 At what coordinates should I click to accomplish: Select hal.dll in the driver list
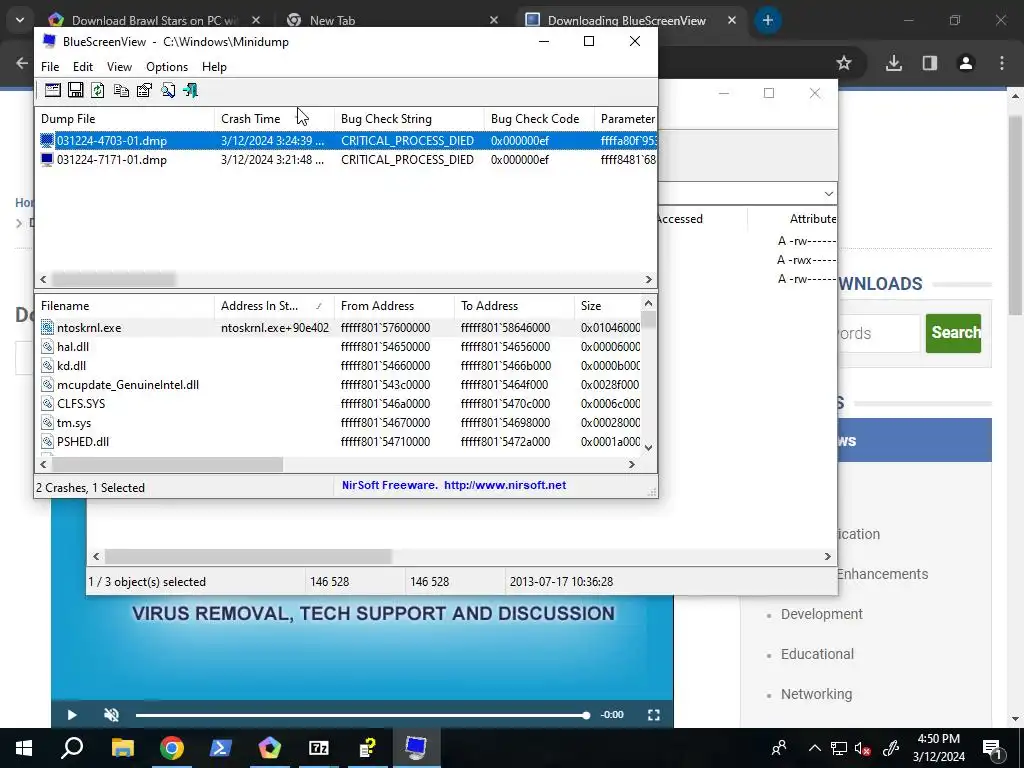[x=340, y=347]
